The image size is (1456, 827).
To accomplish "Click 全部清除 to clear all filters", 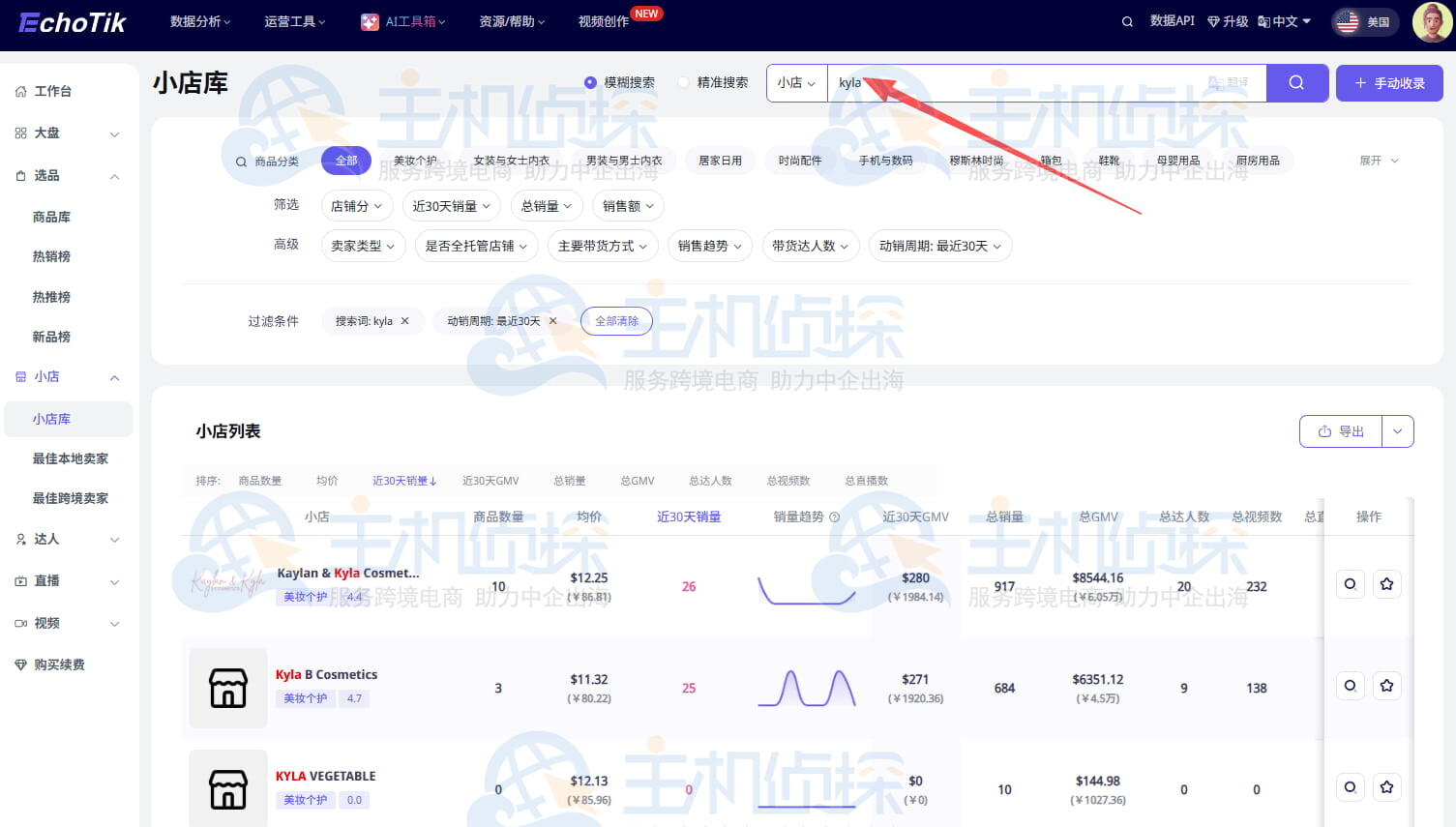I will pyautogui.click(x=616, y=320).
